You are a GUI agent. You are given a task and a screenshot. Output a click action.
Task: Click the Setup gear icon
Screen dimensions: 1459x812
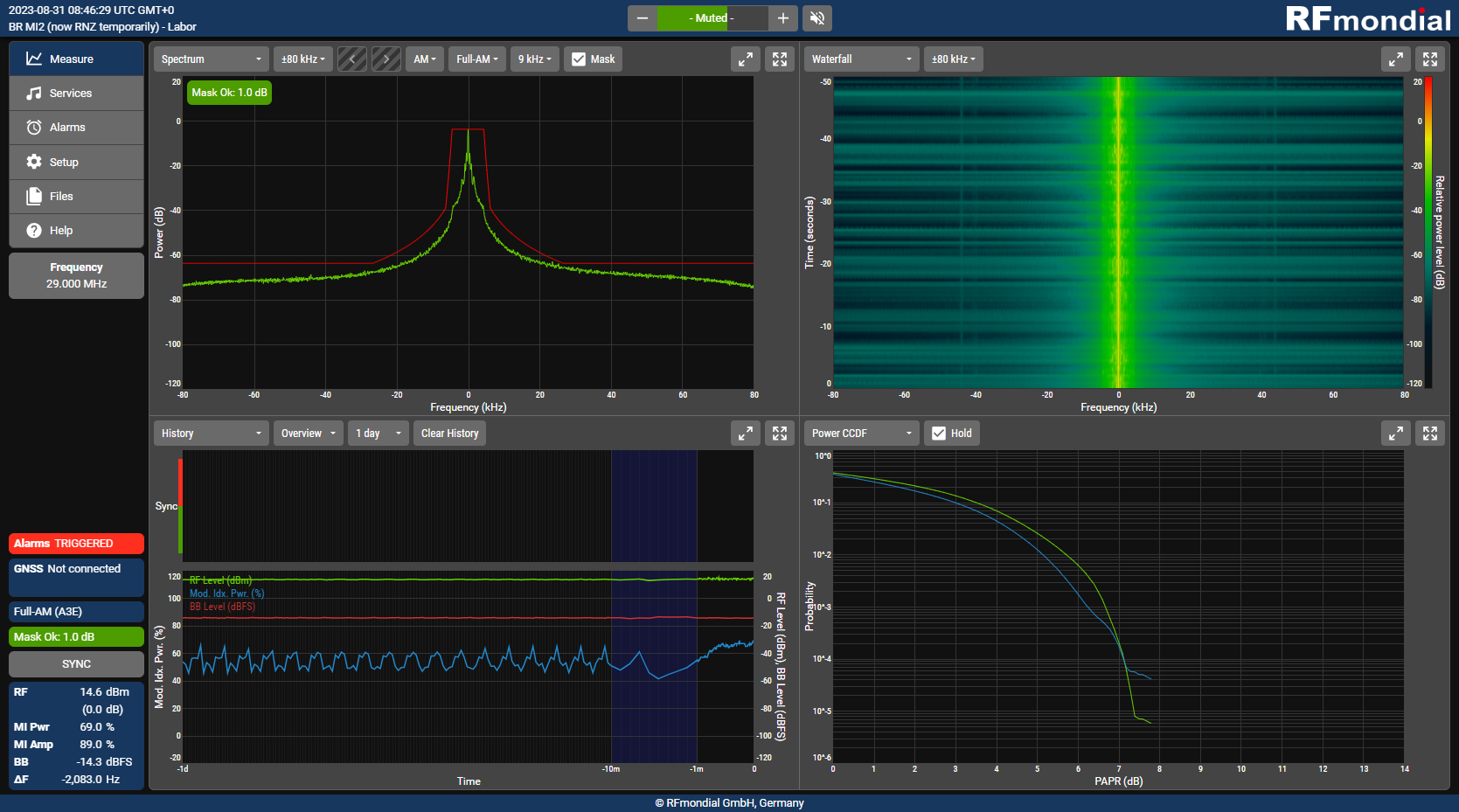point(34,162)
